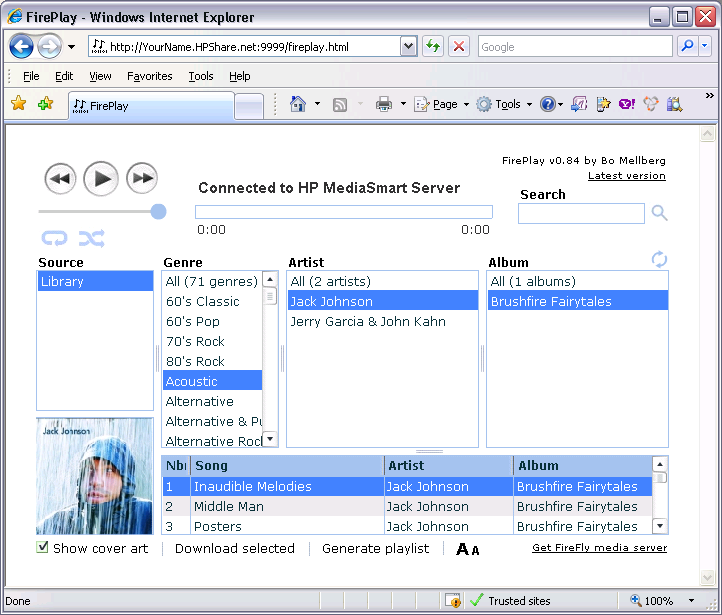722x615 pixels.
Task: Click the previous track rewind button
Action: [60, 179]
